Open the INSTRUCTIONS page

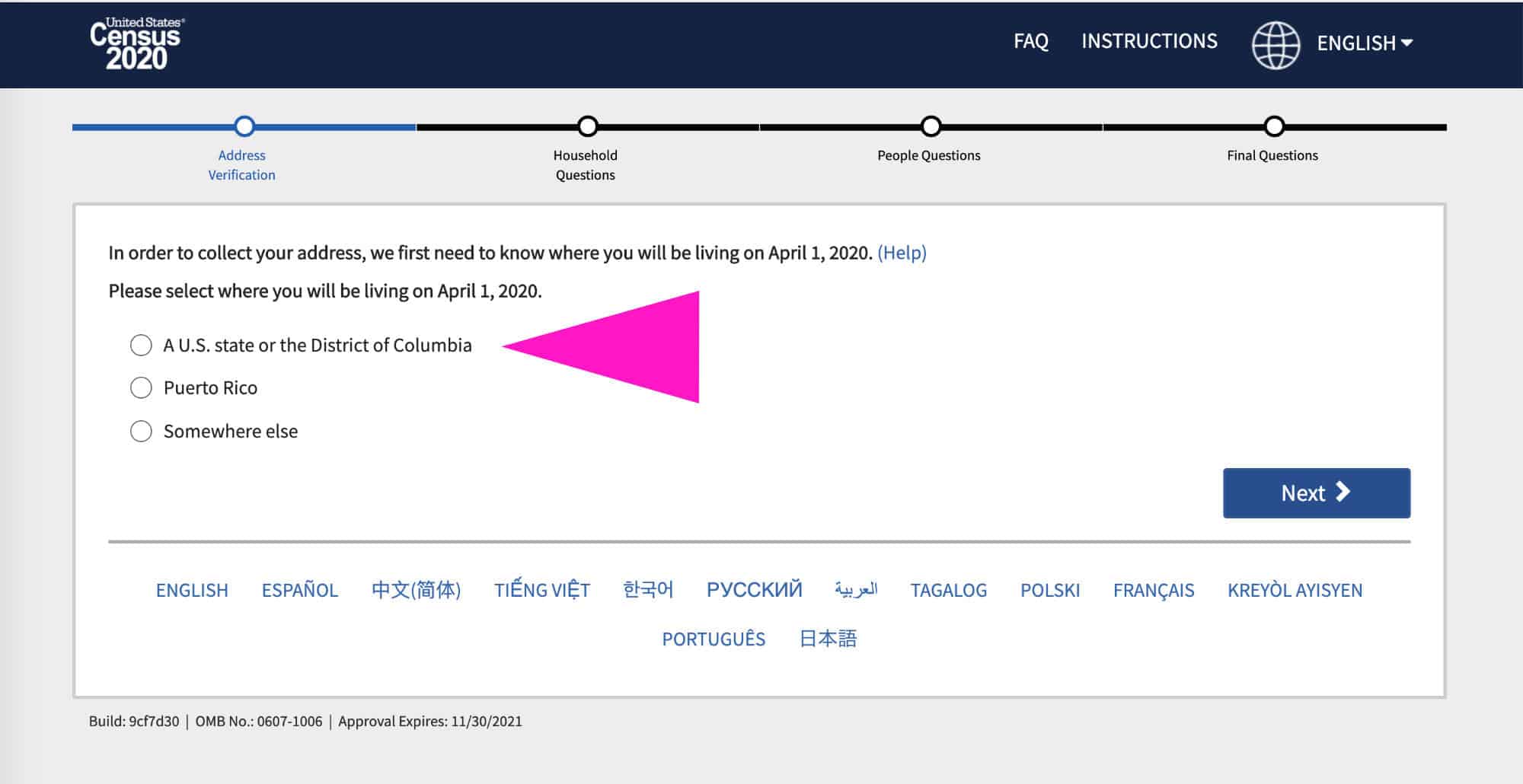[x=1149, y=41]
